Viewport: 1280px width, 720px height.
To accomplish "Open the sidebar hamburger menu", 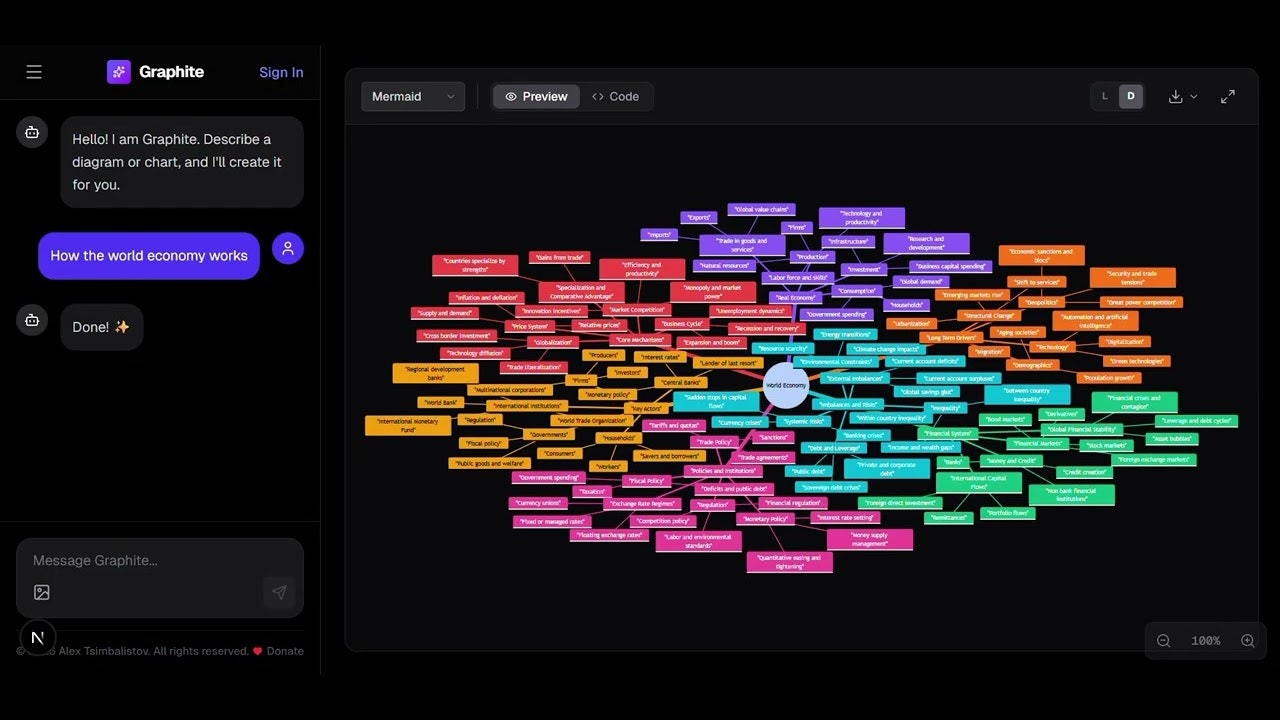I will pos(33,71).
